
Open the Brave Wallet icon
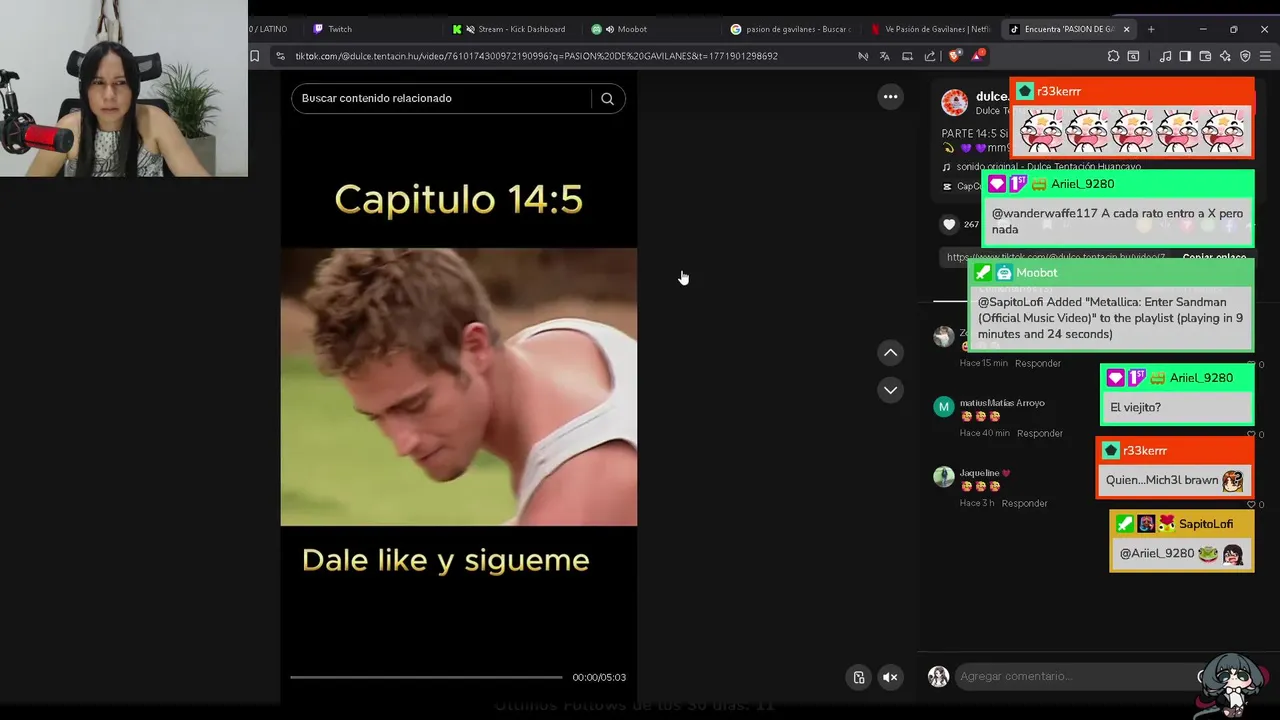pos(1205,56)
